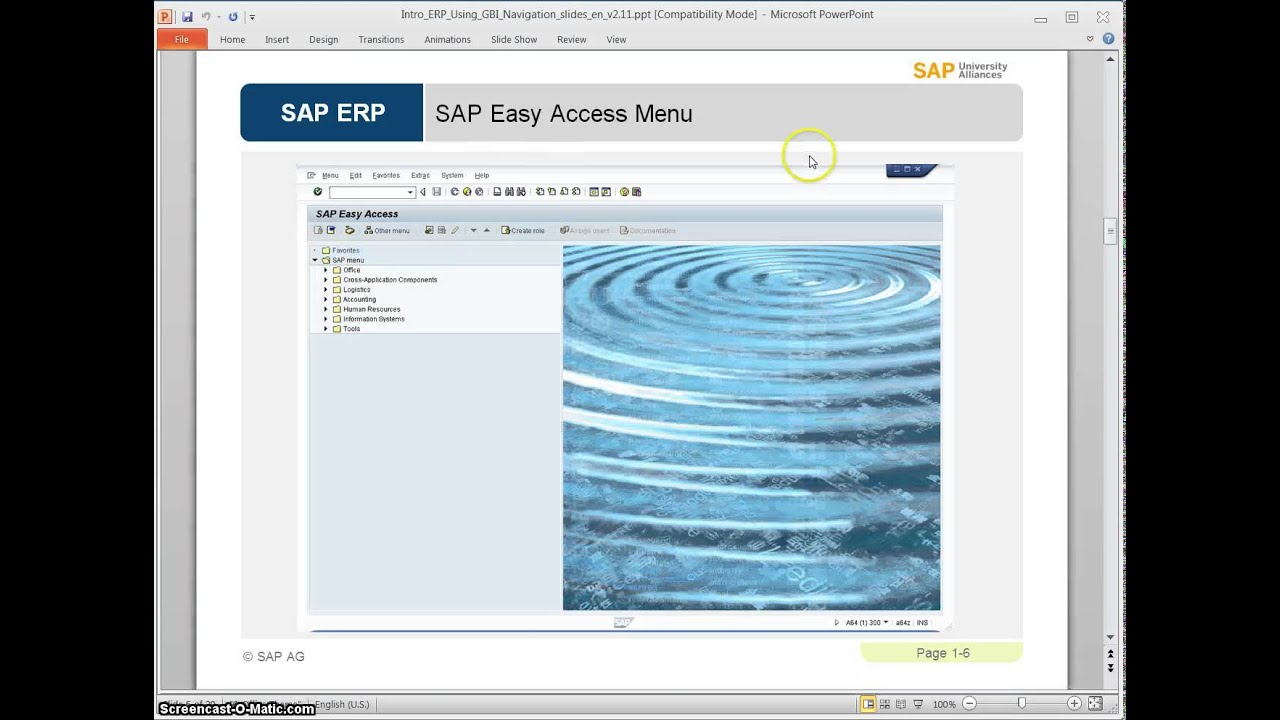The width and height of the screenshot is (1280, 720).
Task: Open the Design ribbon tab
Action: (x=323, y=39)
